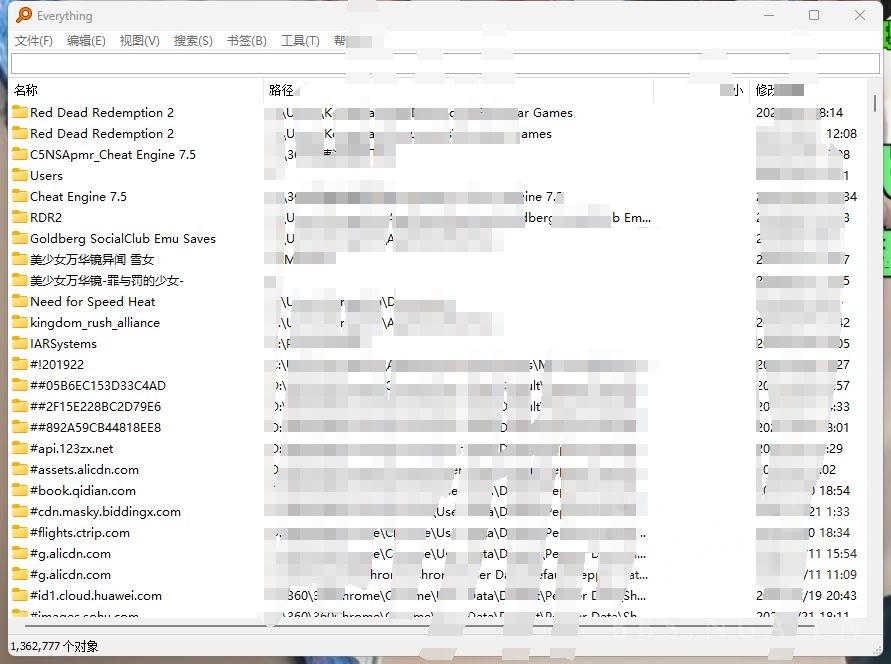Image resolution: width=891 pixels, height=664 pixels.
Task: Click folder icon beside Cheat Engine 7.5
Action: pyautogui.click(x=20, y=196)
